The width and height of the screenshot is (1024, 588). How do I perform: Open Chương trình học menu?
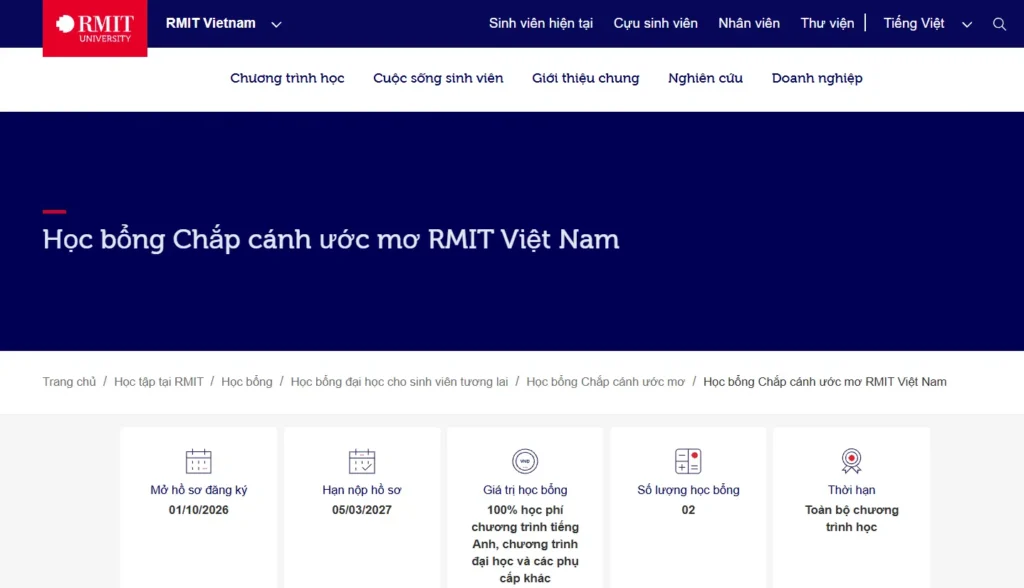287,78
